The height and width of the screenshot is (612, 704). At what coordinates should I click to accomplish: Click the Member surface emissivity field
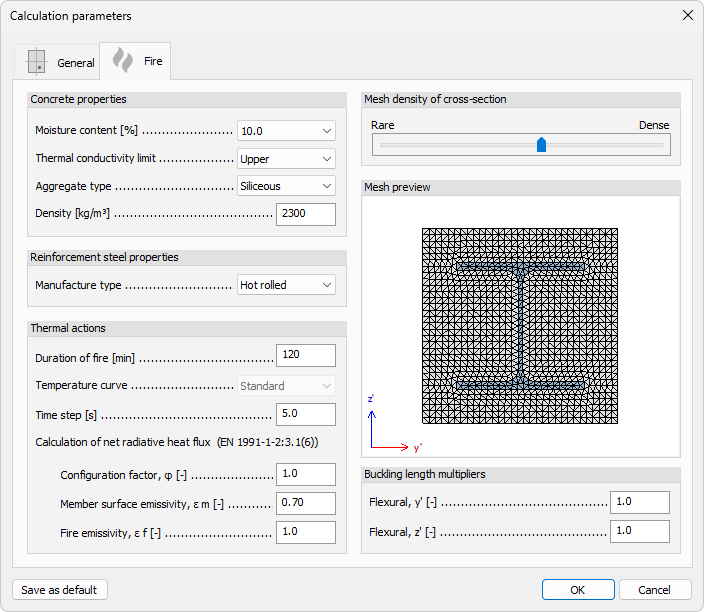coord(306,503)
